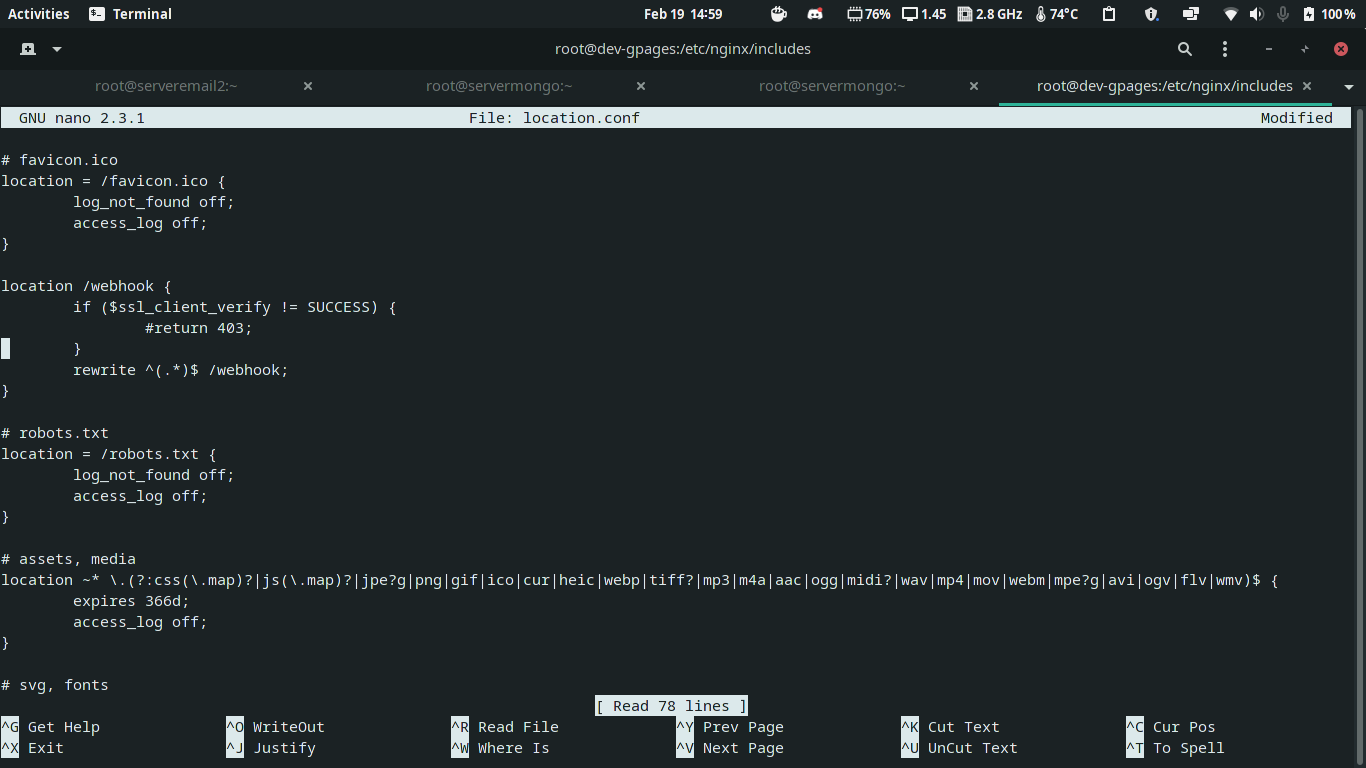Open the Feb 19 14:59 clock menu
The image size is (1366, 768).
pyautogui.click(x=683, y=14)
